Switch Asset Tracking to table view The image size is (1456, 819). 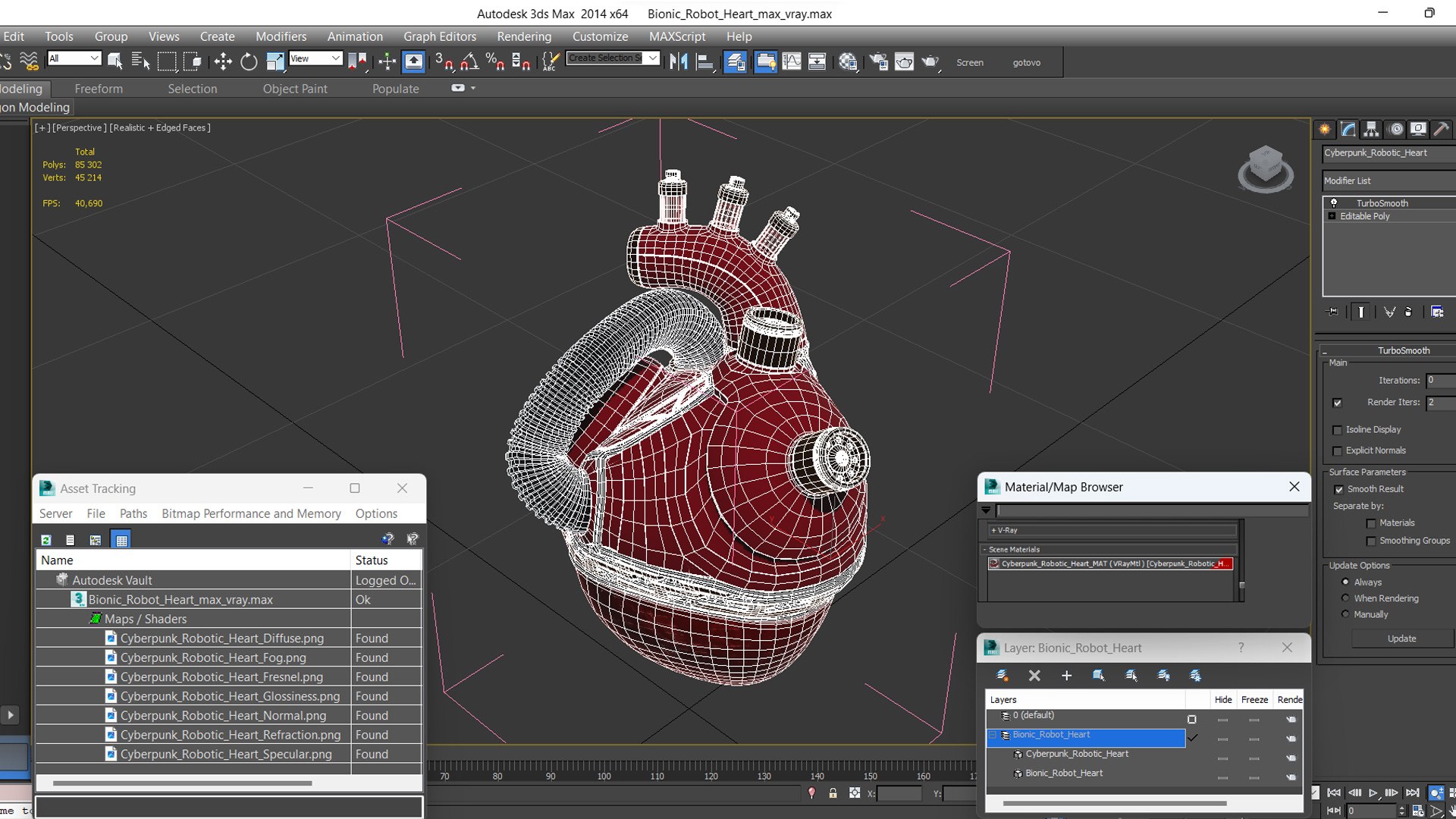[x=121, y=540]
